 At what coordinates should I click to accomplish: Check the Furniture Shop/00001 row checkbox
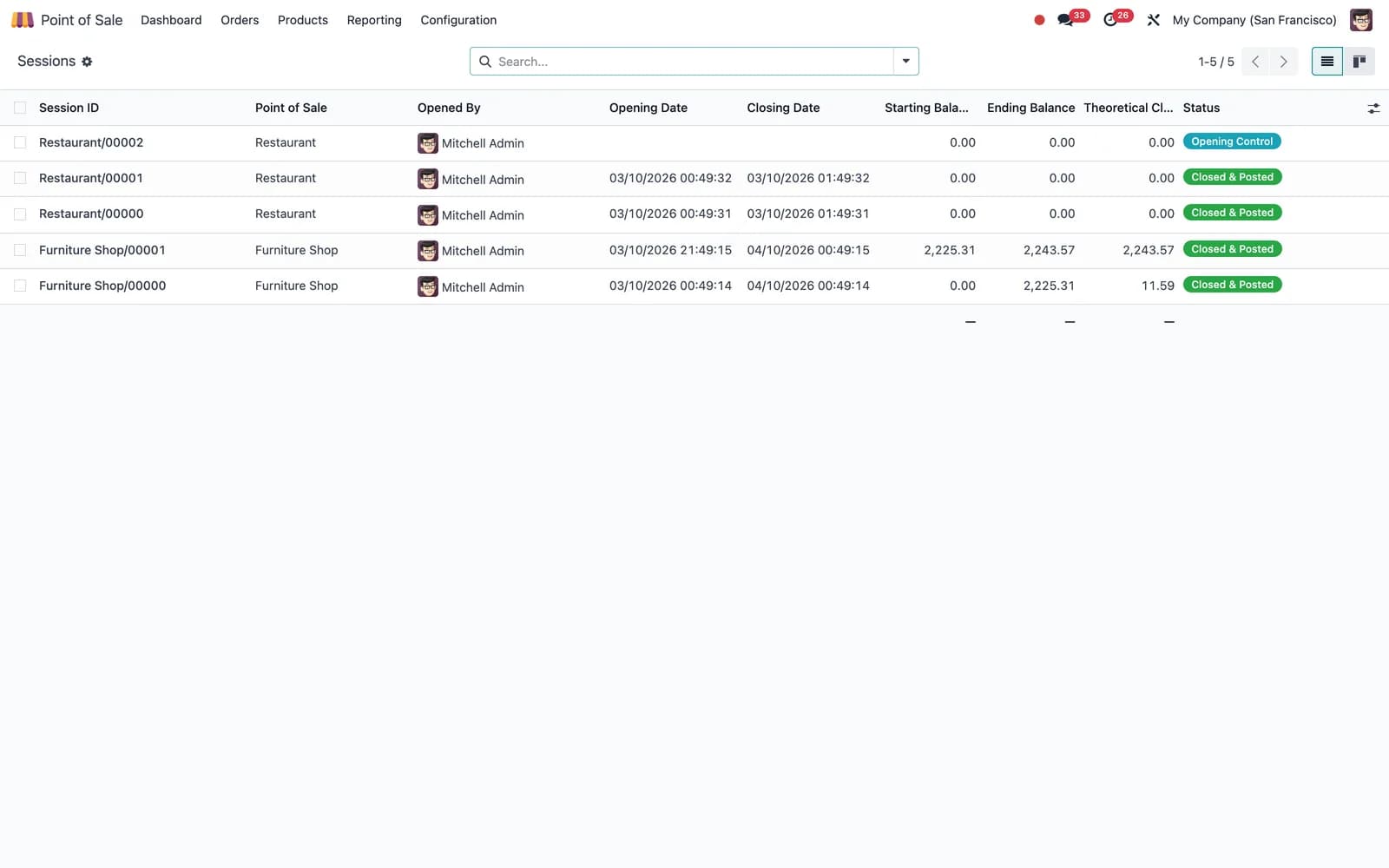pos(20,250)
